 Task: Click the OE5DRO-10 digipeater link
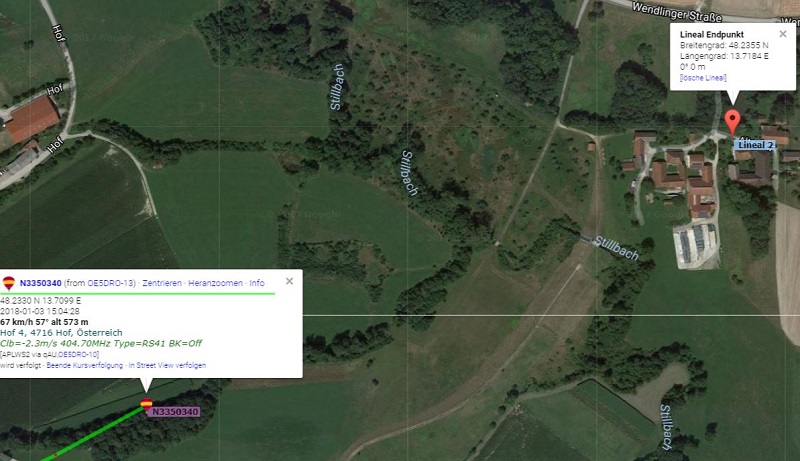(78, 354)
